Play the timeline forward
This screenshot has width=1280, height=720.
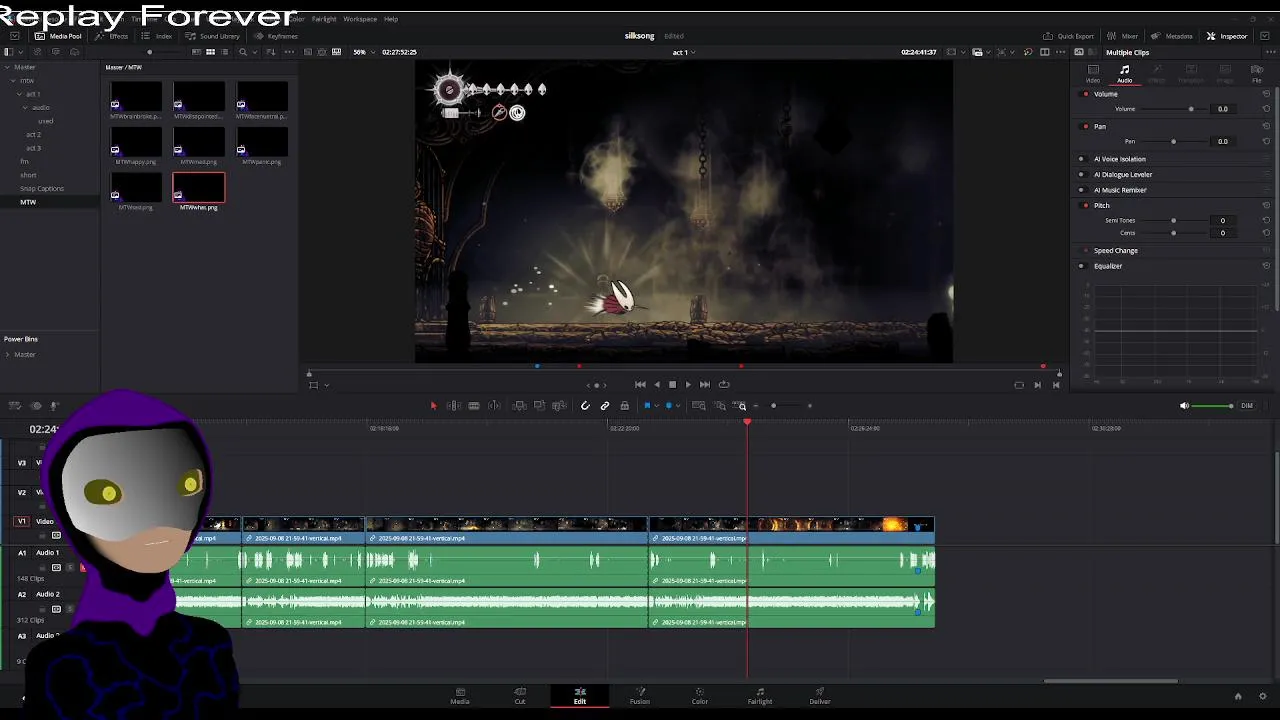pos(688,385)
